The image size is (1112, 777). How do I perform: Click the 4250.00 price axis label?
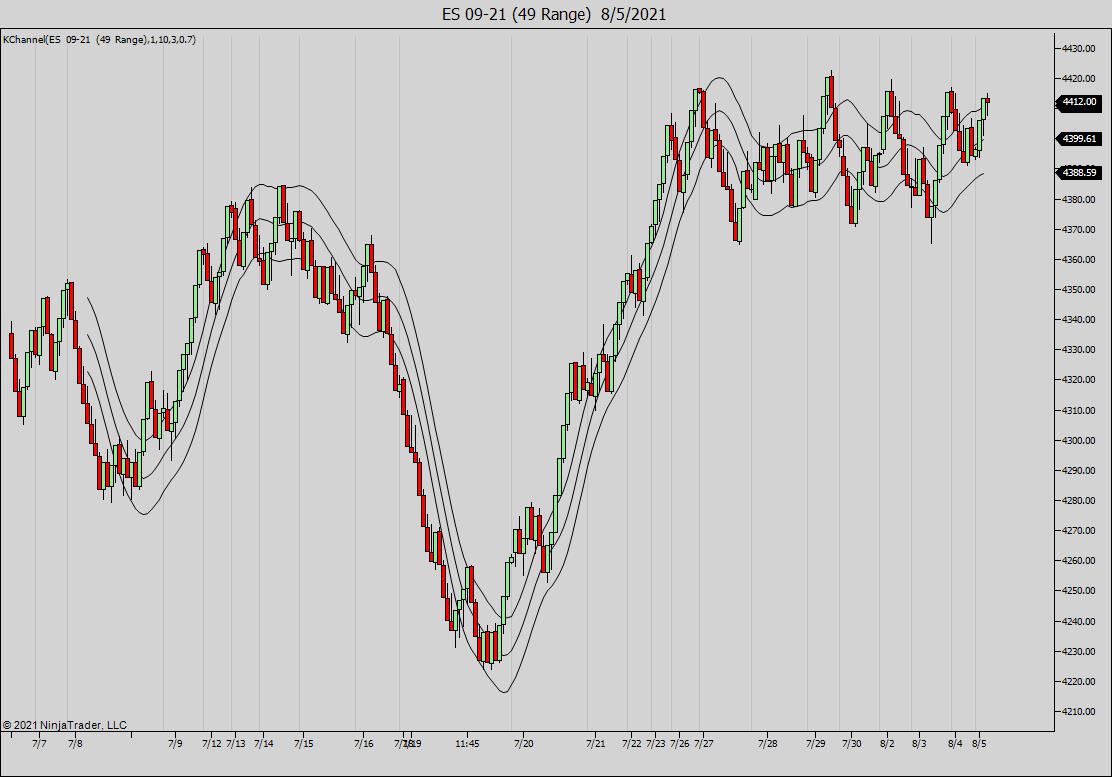[1079, 591]
